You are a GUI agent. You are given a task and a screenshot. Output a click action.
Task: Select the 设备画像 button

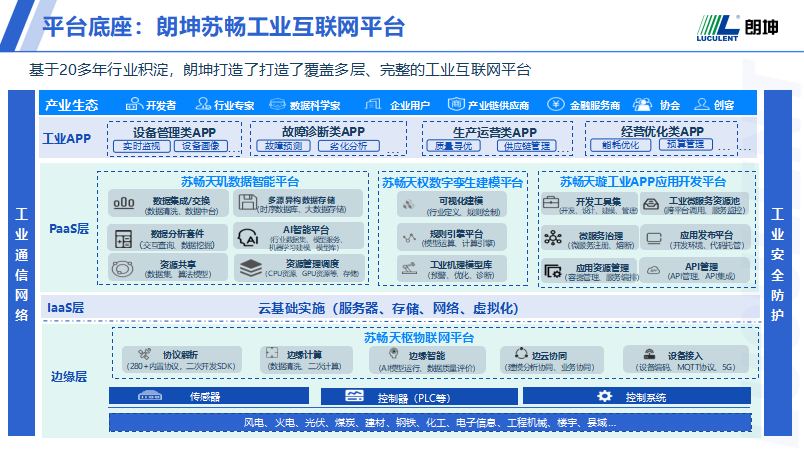200,146
